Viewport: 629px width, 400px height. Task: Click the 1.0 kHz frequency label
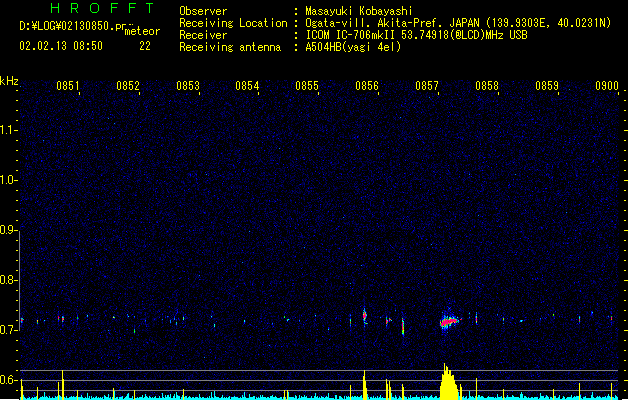[9, 179]
